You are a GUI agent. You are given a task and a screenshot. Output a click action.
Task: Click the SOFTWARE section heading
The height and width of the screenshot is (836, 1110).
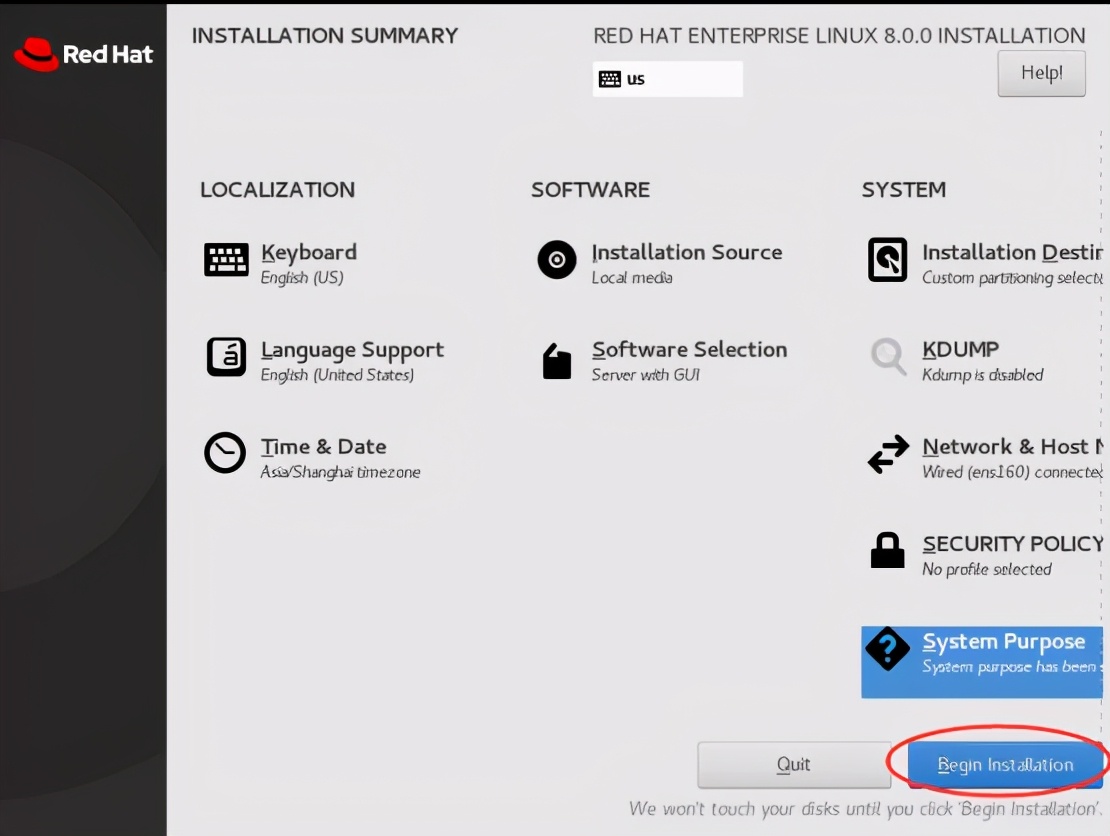[x=590, y=190]
